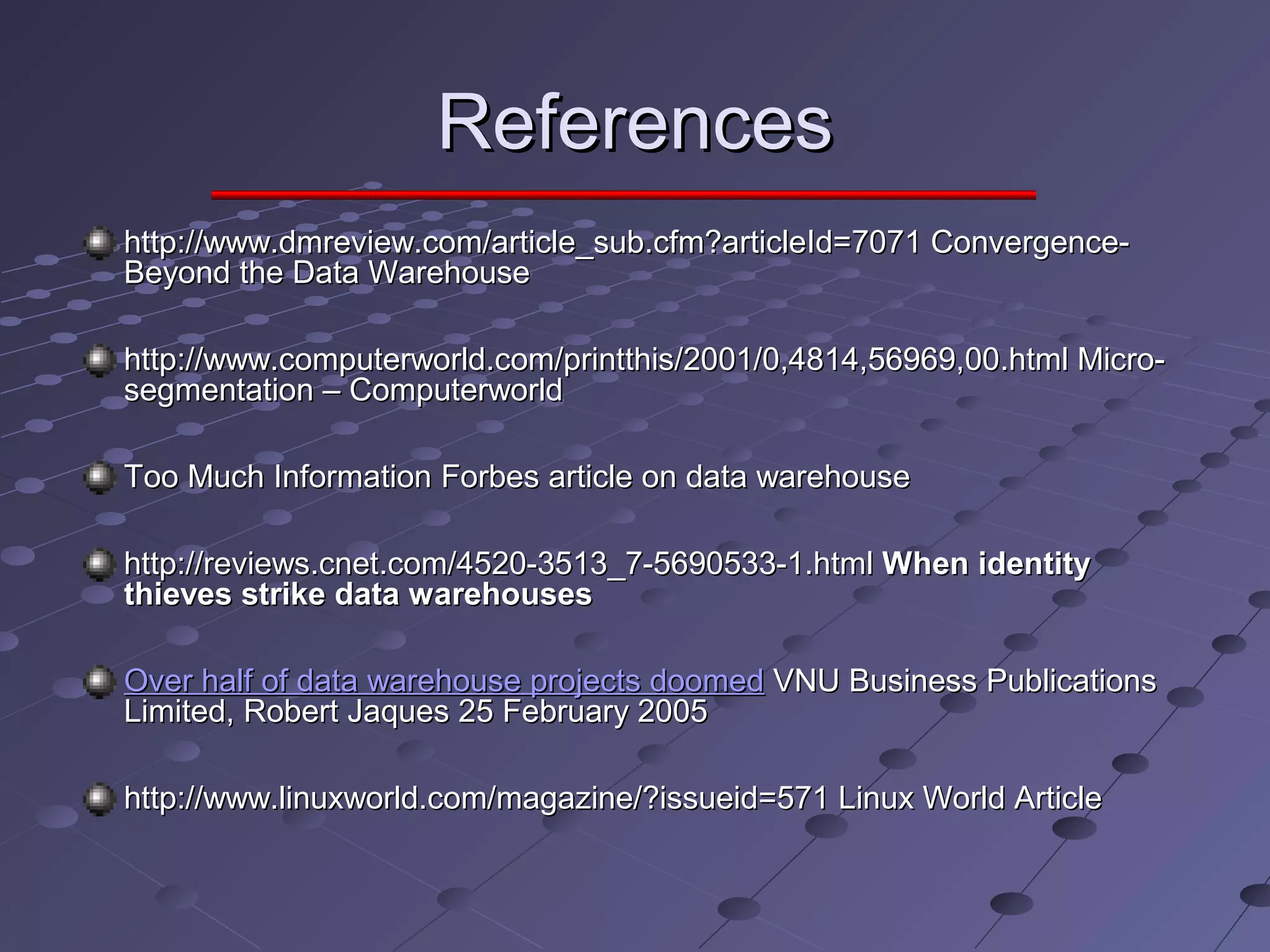This screenshot has height=952, width=1270.
Task: Click the bullet beside 'Too Much Information'
Action: point(99,478)
